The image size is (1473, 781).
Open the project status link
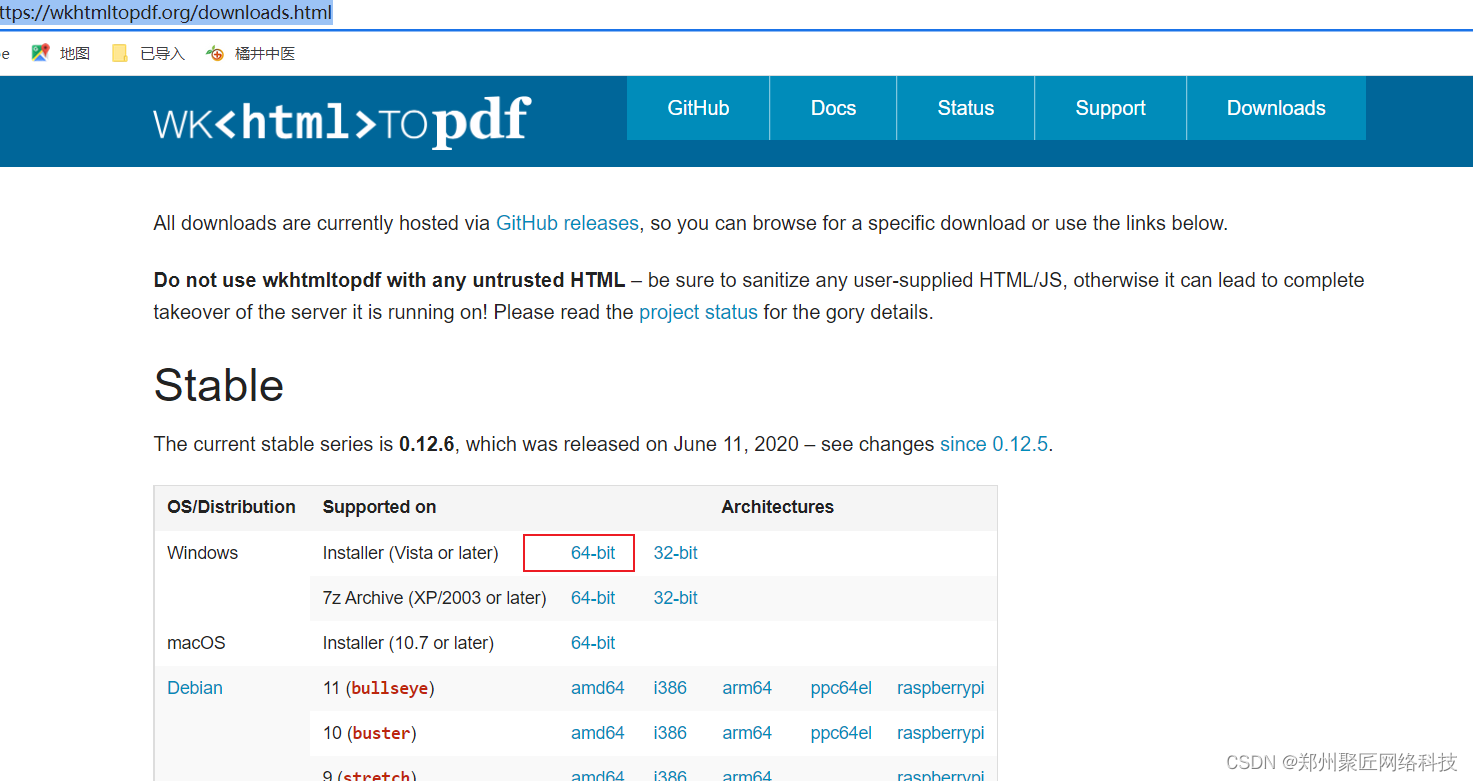[x=698, y=311]
